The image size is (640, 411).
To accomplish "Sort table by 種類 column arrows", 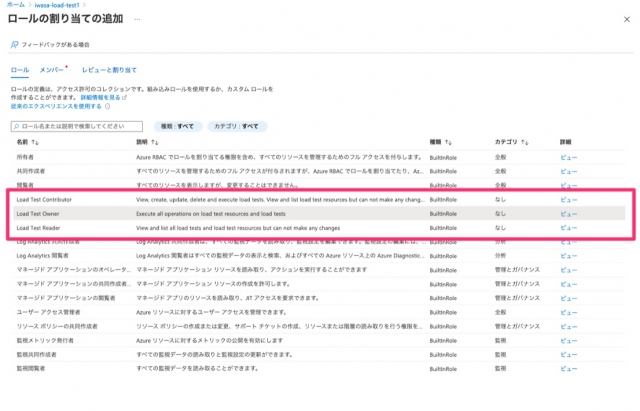I will pos(448,142).
